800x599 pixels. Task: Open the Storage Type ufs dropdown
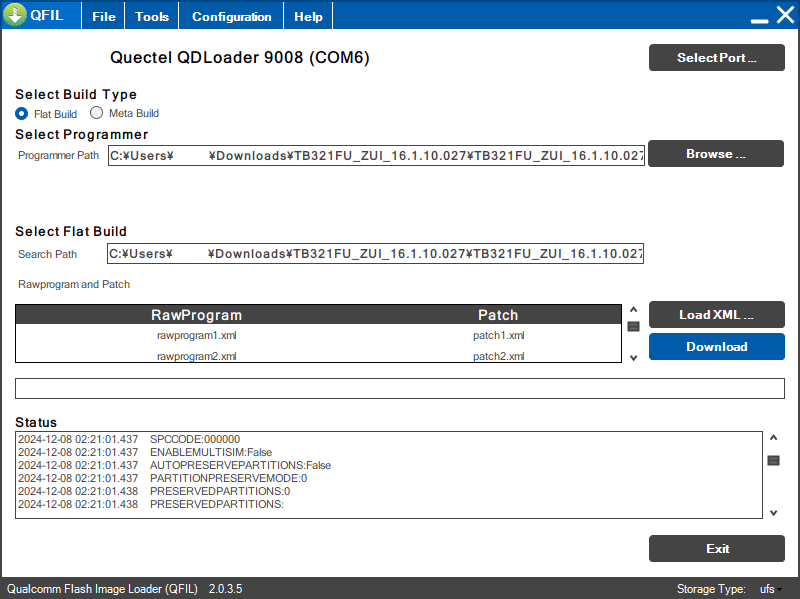pyautogui.click(x=770, y=589)
